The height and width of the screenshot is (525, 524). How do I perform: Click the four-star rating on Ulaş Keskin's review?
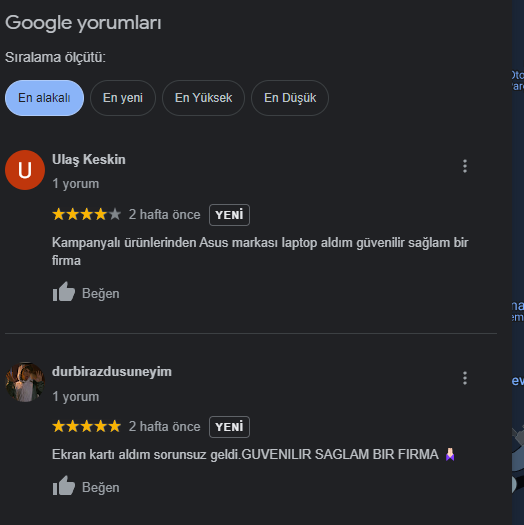[86, 214]
